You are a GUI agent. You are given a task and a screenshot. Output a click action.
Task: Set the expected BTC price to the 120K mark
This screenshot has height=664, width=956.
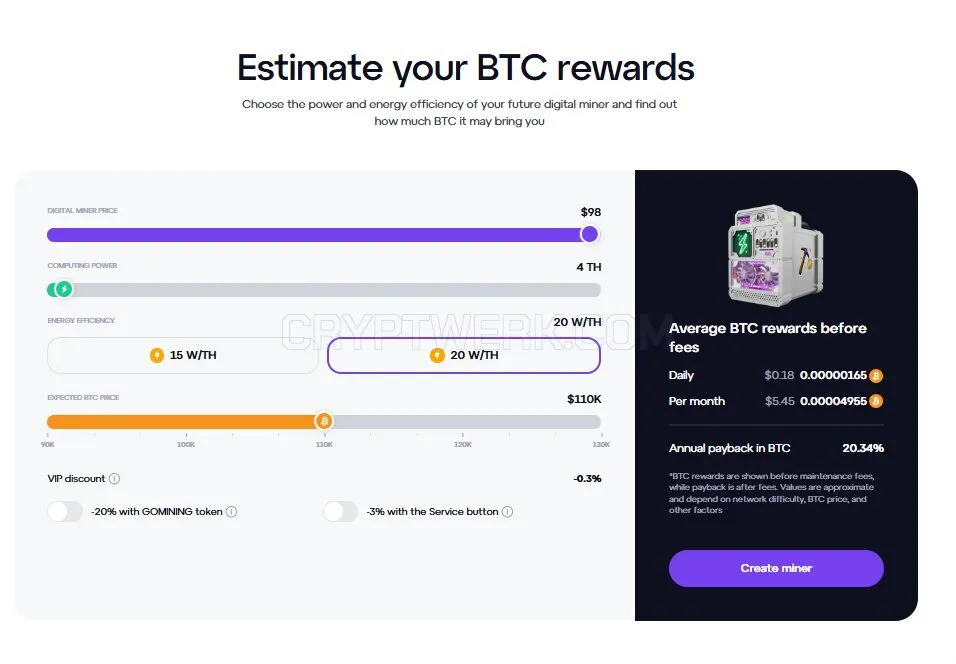[x=463, y=421]
